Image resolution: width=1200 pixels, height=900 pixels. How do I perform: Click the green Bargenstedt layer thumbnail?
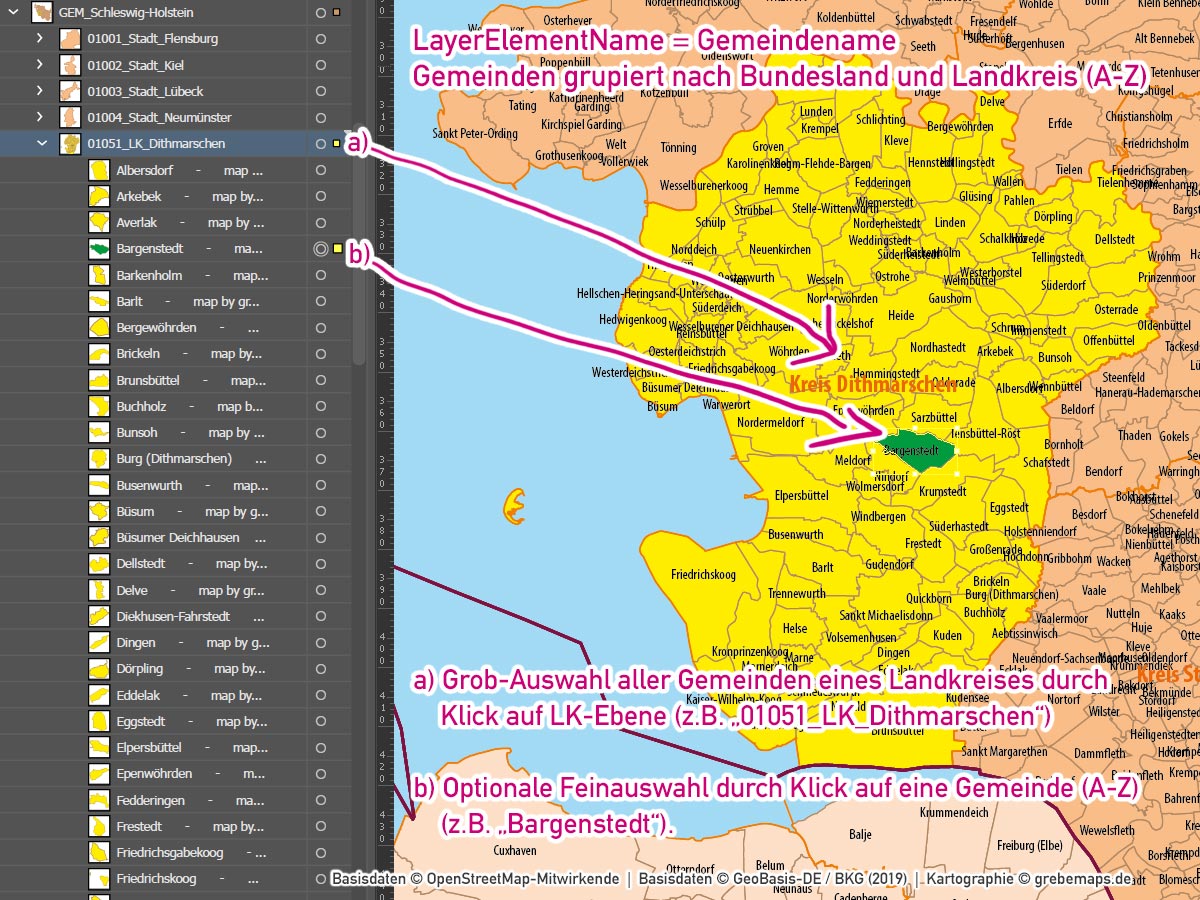coord(98,249)
